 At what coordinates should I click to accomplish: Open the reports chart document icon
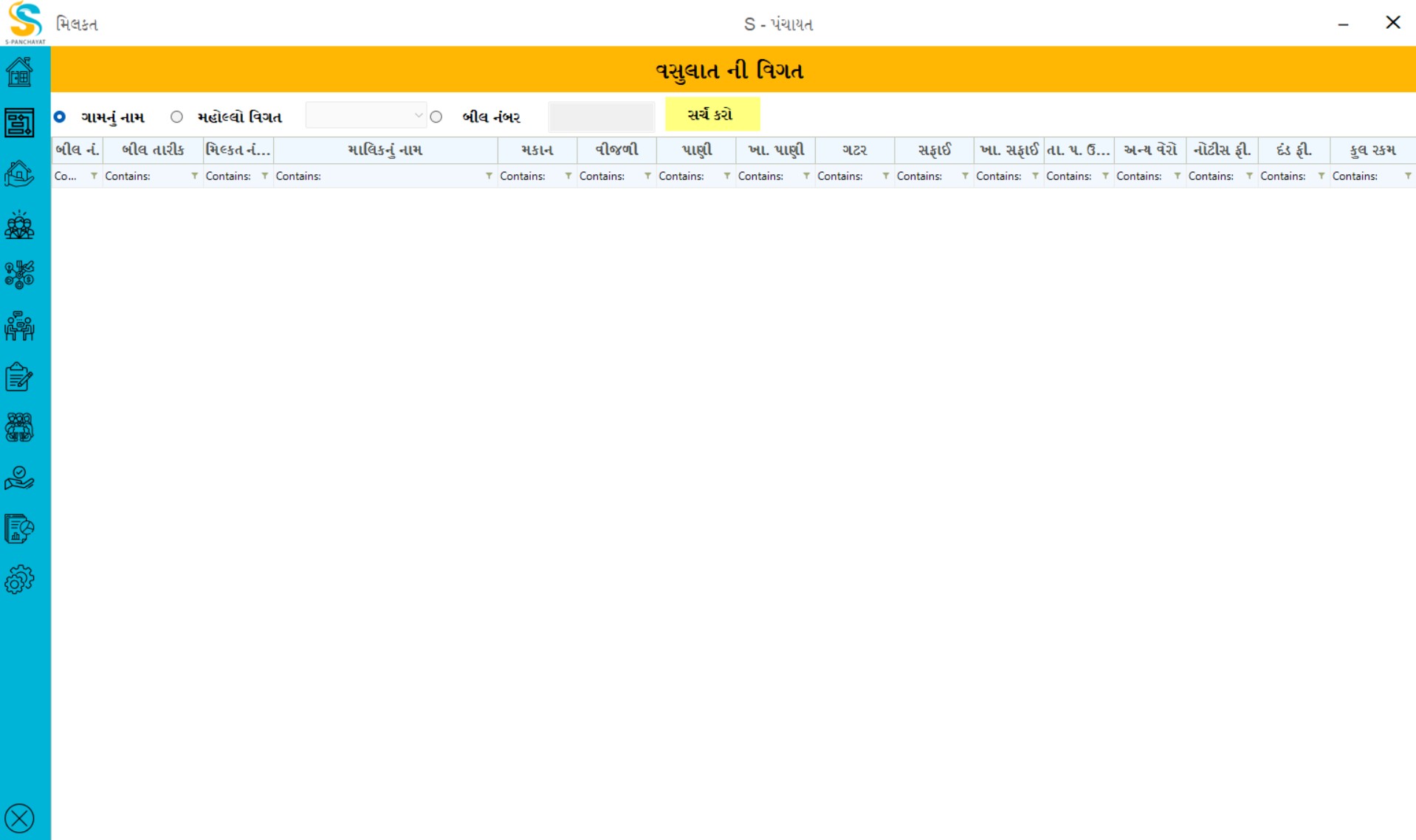coord(19,529)
